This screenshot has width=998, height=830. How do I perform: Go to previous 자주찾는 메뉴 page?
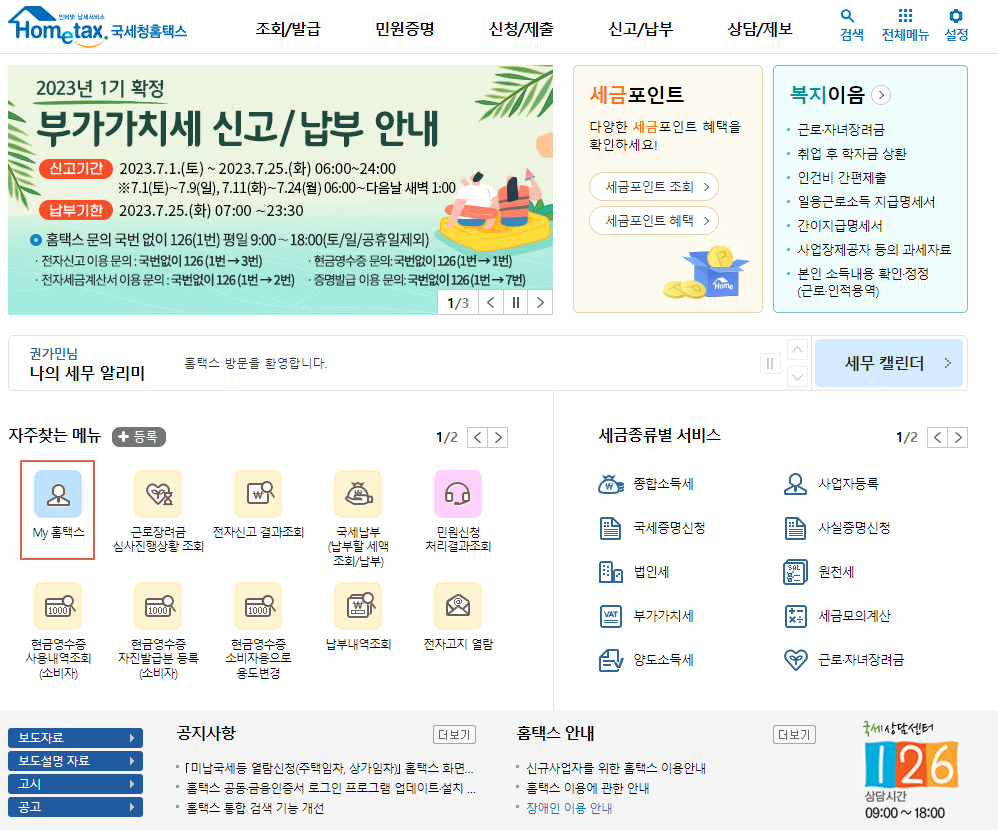(477, 437)
